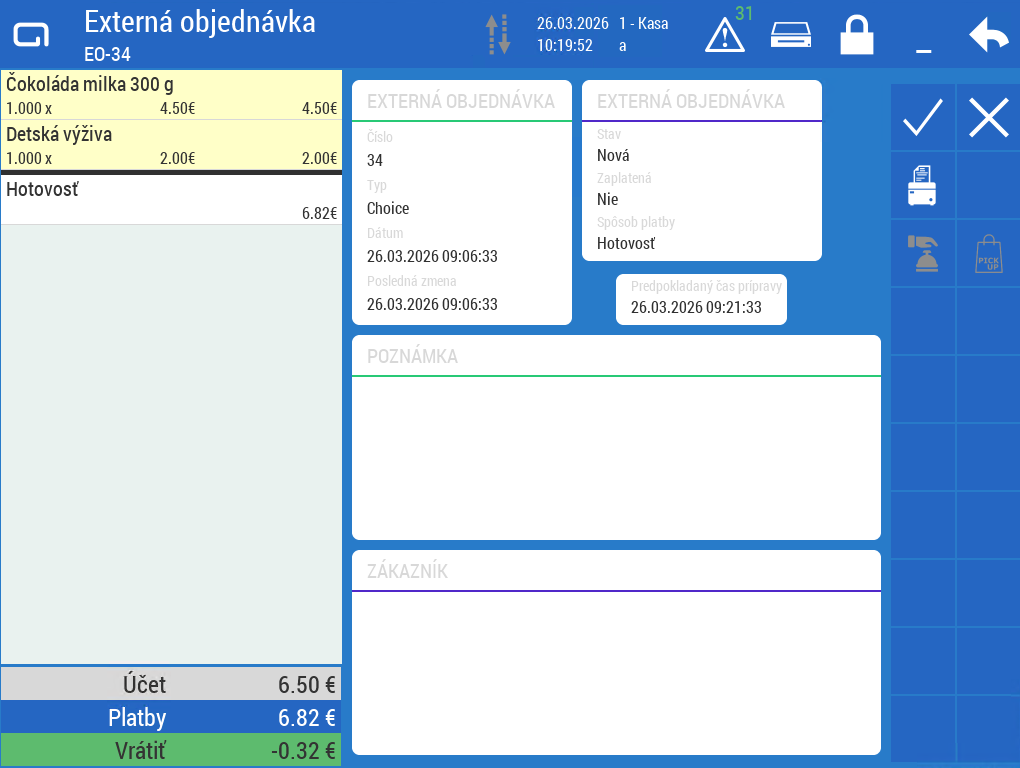
Task: Open the main menu logo icon
Action: (x=31, y=36)
